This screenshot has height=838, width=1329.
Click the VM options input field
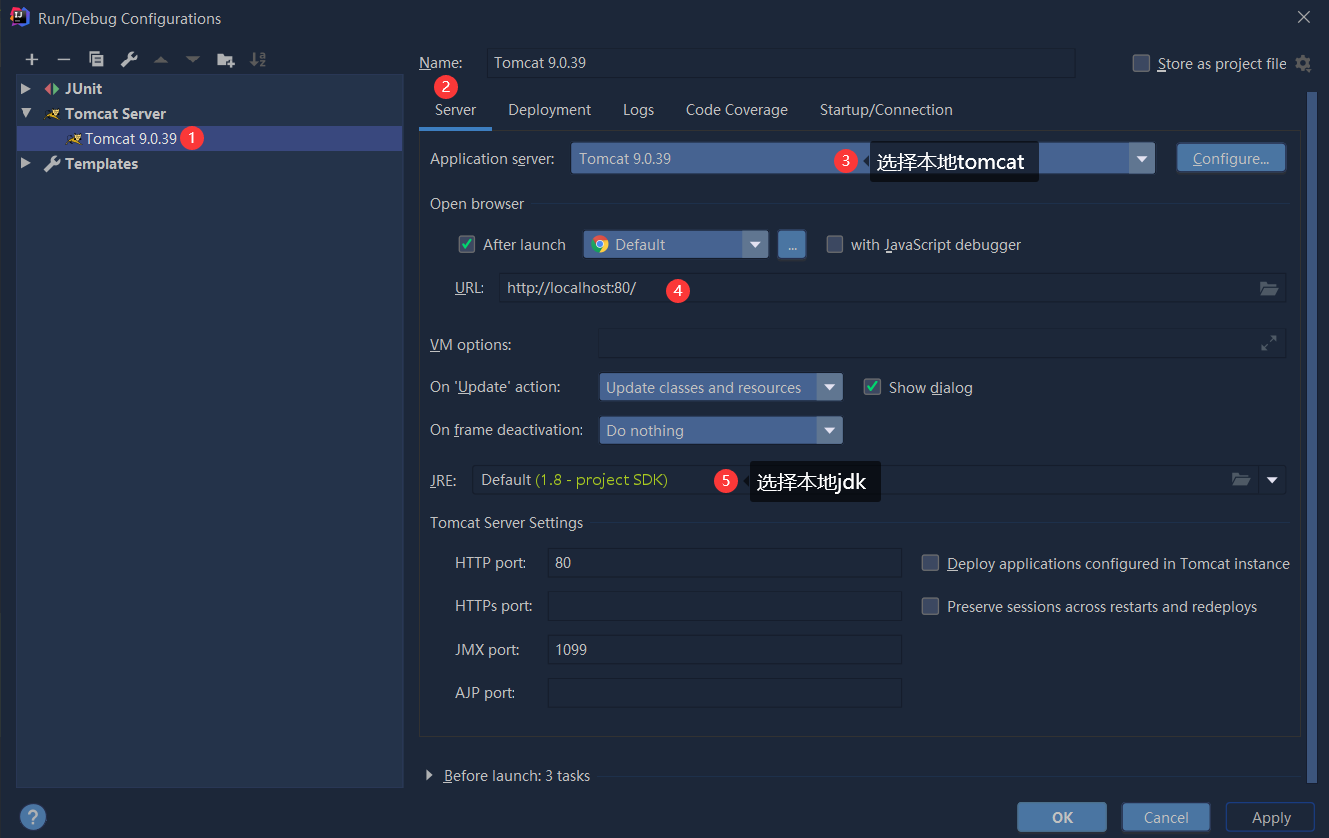942,344
